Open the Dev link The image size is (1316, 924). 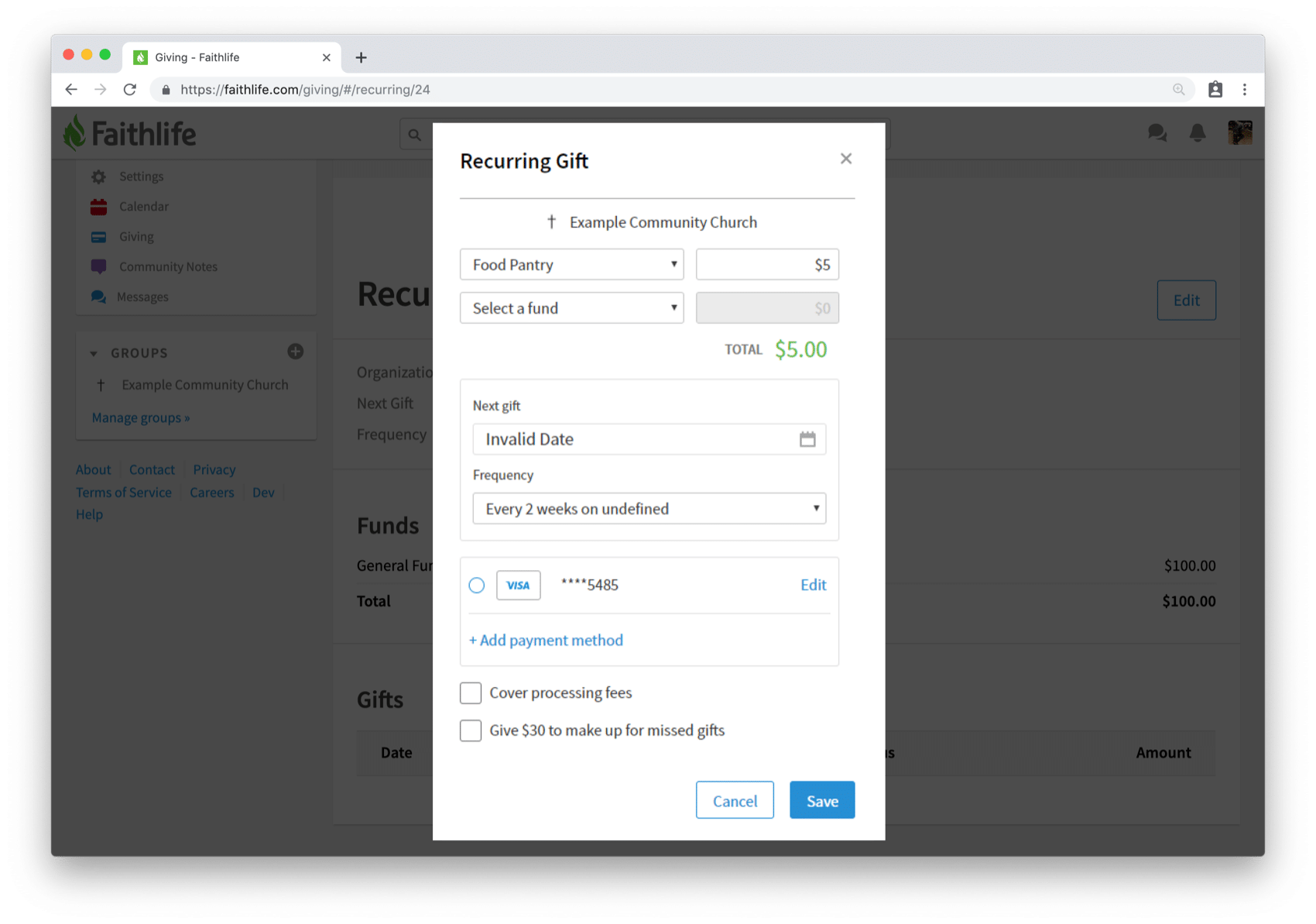(x=263, y=493)
